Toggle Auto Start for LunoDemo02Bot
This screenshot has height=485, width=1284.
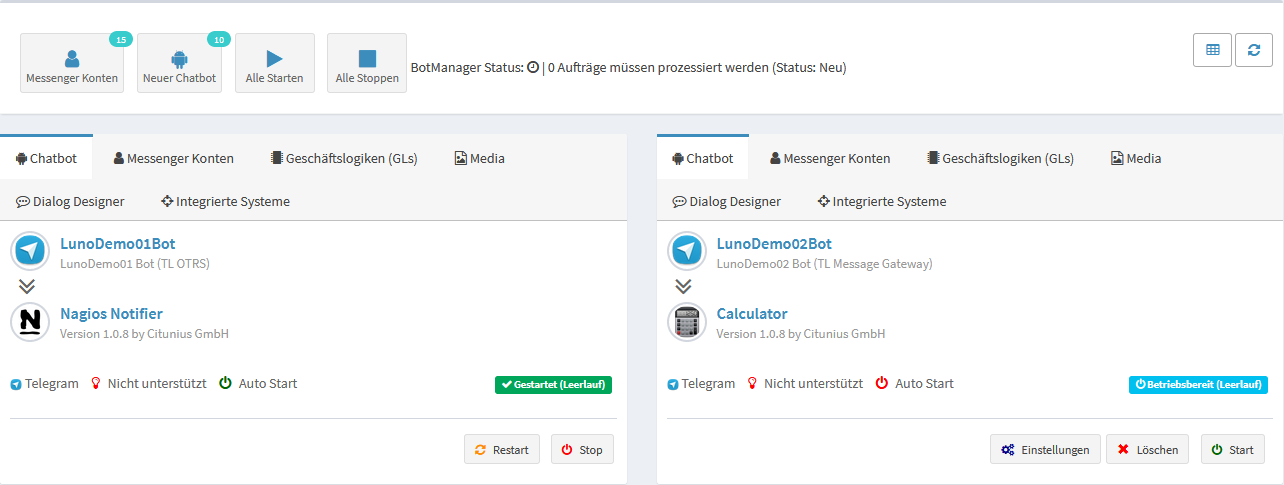point(882,383)
